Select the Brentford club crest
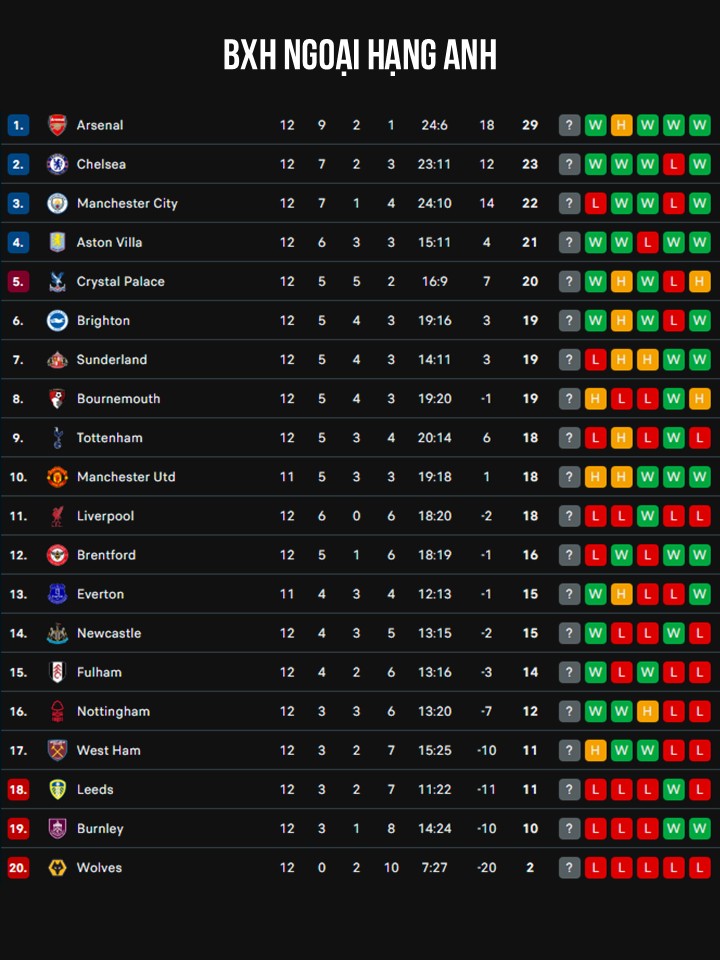 tap(57, 555)
